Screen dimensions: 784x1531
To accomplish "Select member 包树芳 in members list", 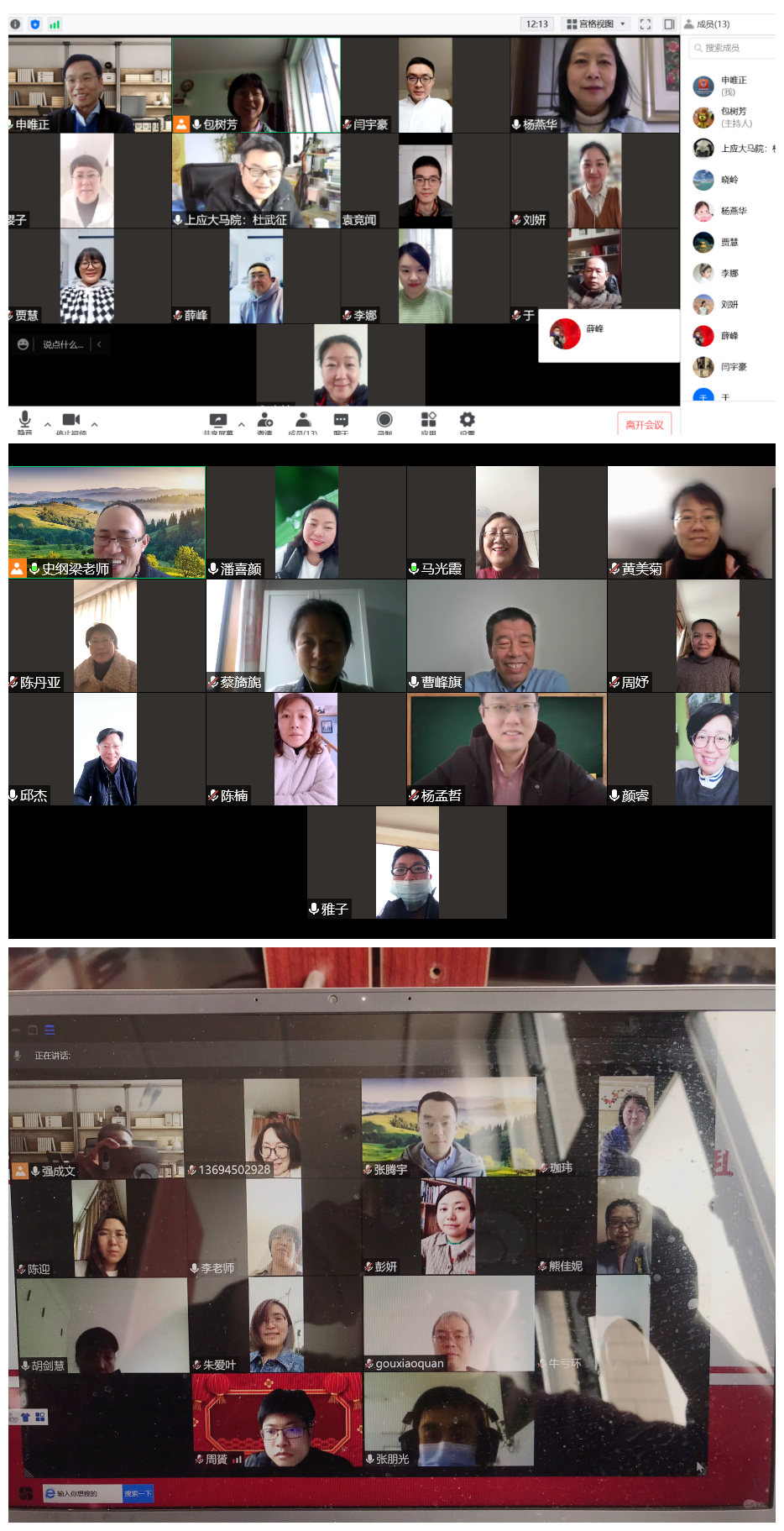I will pyautogui.click(x=733, y=117).
